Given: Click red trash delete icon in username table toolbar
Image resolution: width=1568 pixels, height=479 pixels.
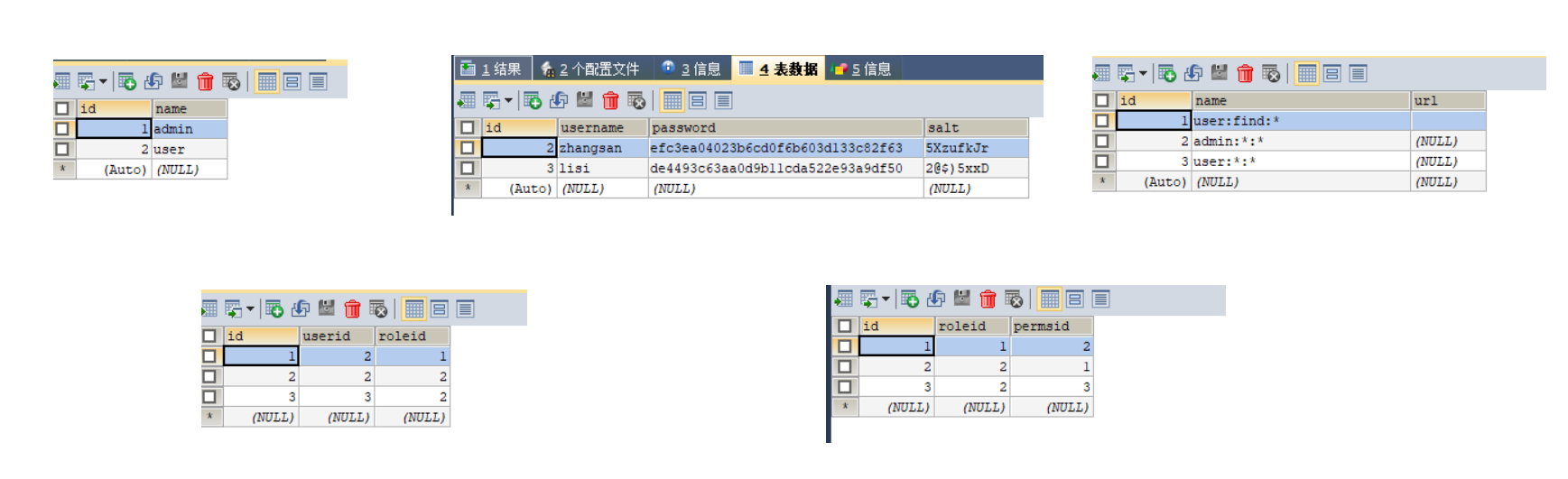Looking at the screenshot, I should [611, 100].
